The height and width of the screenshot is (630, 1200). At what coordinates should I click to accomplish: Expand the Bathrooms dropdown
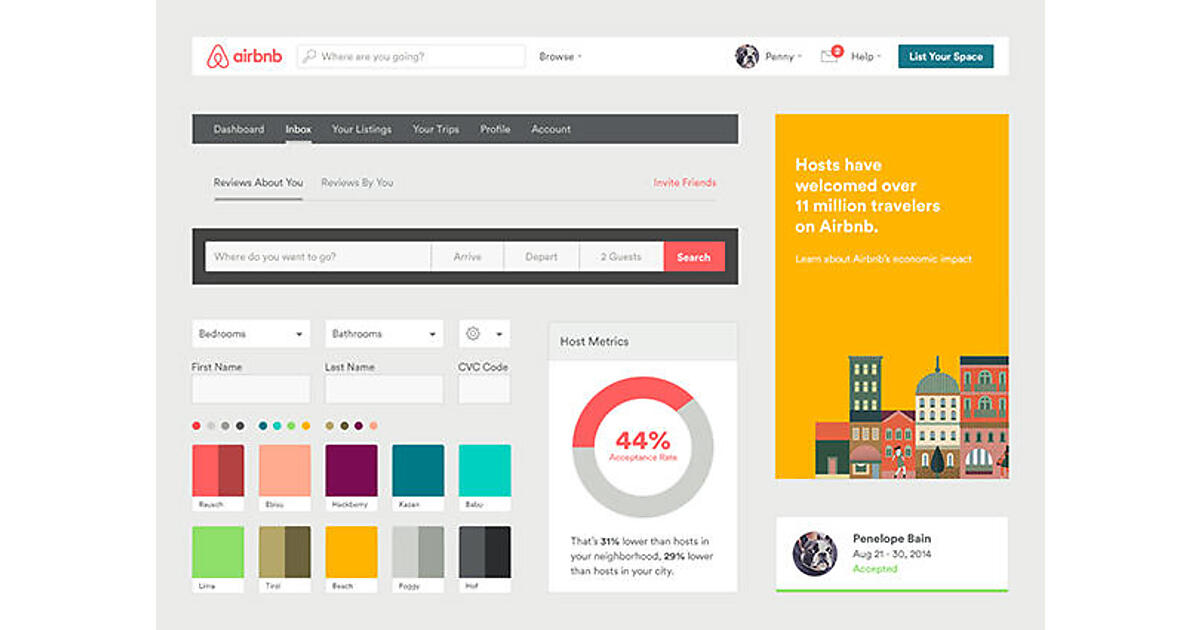384,334
